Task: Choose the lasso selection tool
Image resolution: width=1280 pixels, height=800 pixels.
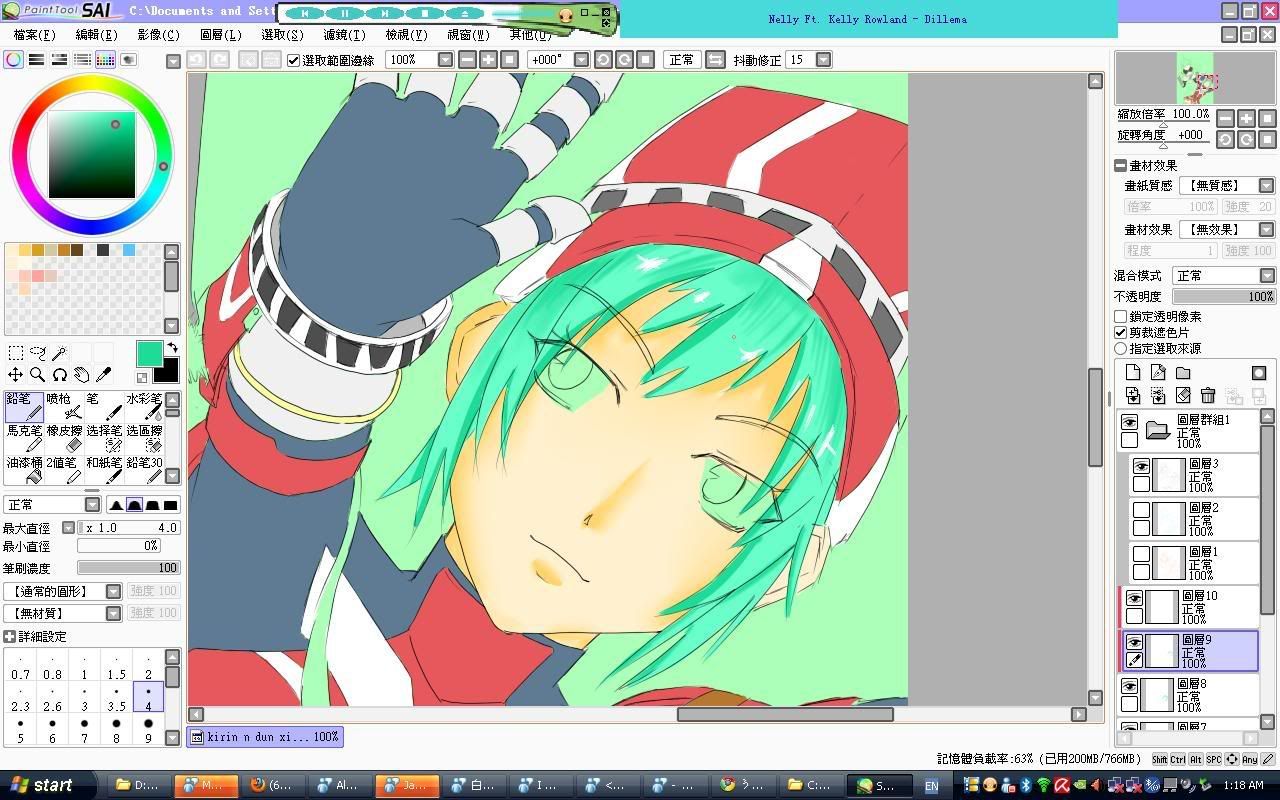Action: point(38,353)
